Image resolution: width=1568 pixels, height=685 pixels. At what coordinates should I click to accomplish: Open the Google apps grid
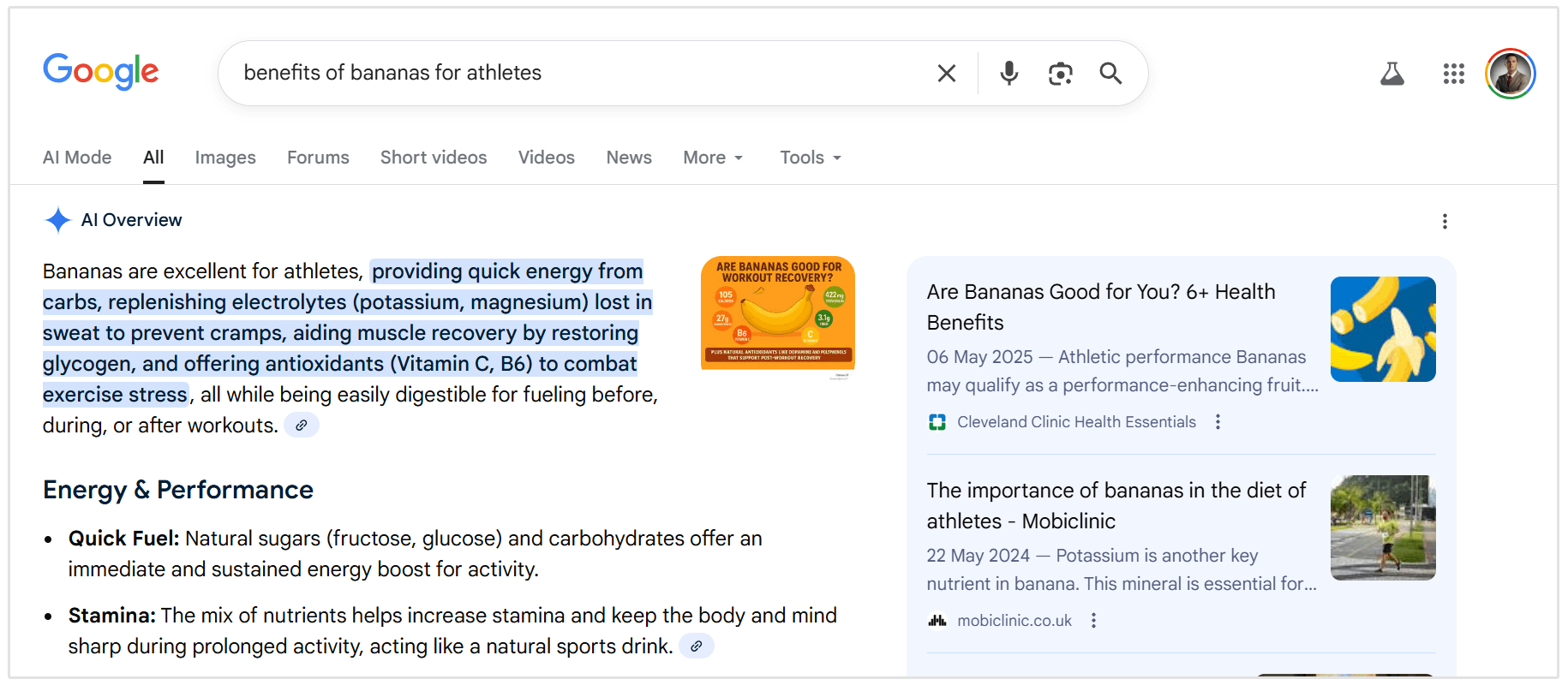tap(1453, 74)
